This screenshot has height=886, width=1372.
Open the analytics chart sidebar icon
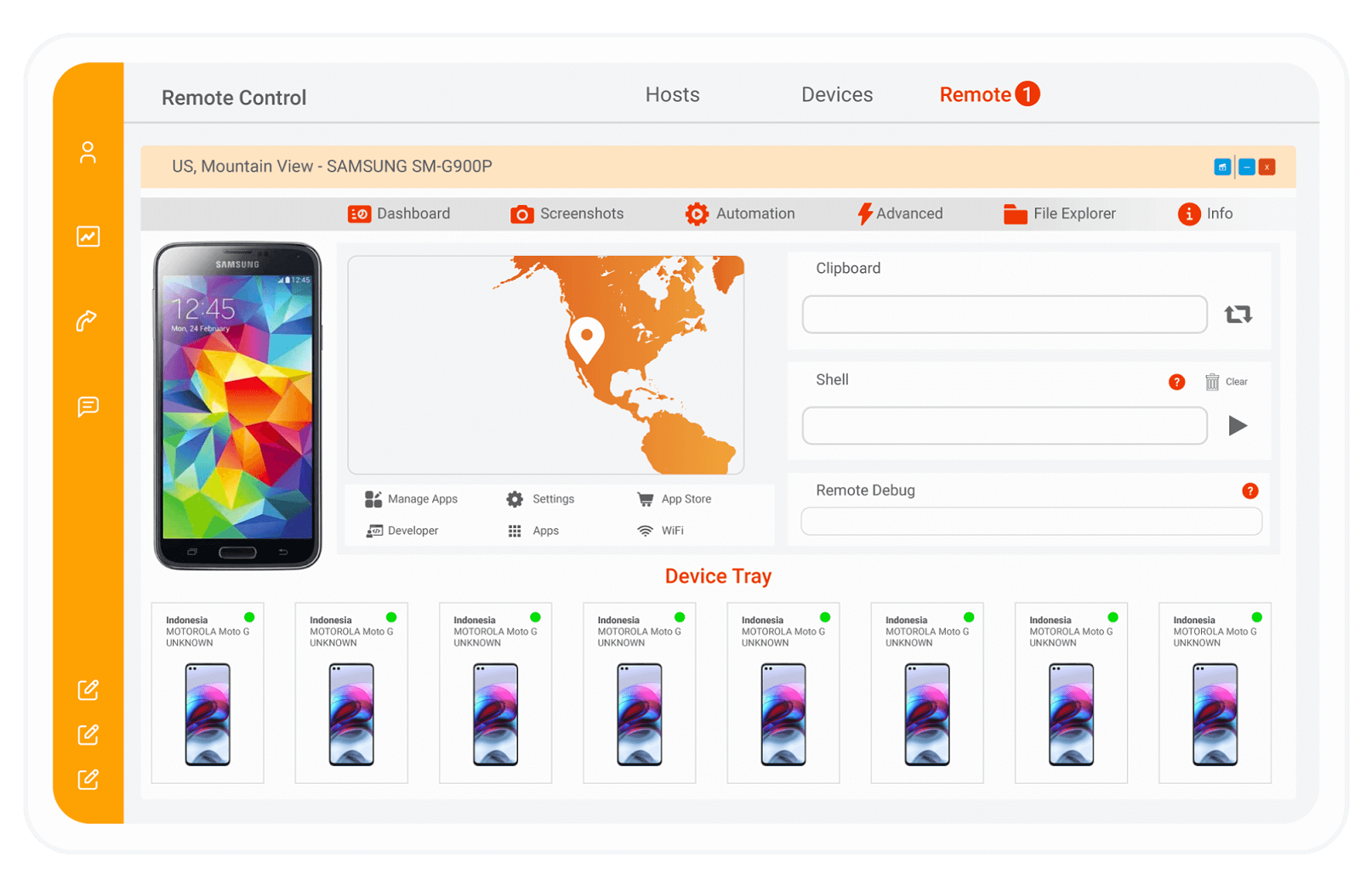(88, 236)
